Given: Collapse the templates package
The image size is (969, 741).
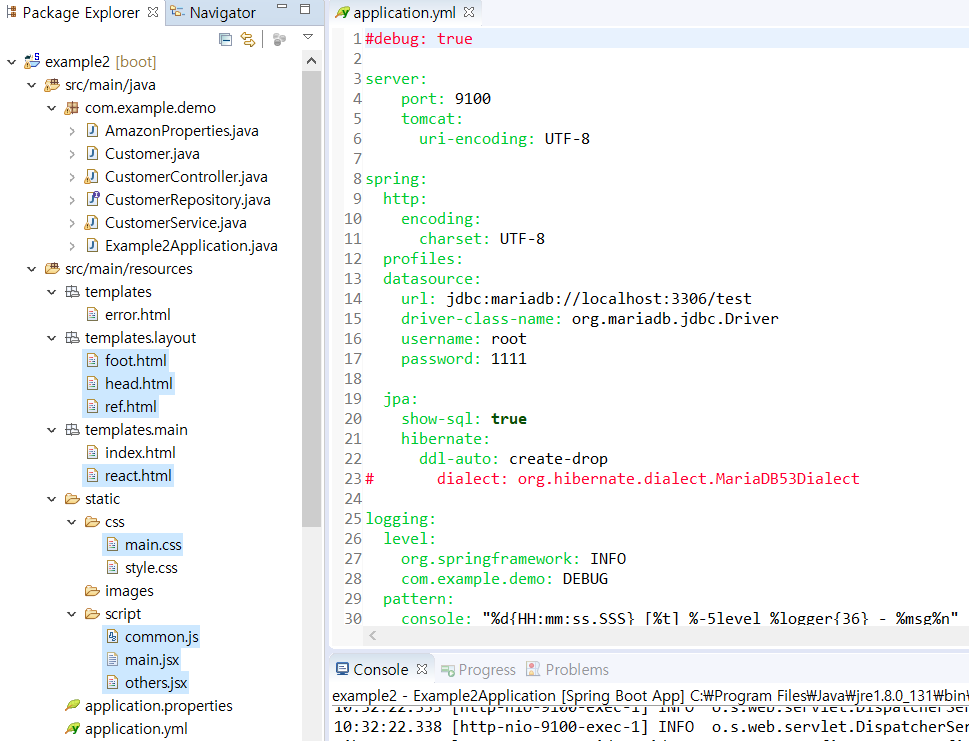Looking at the screenshot, I should tap(52, 292).
